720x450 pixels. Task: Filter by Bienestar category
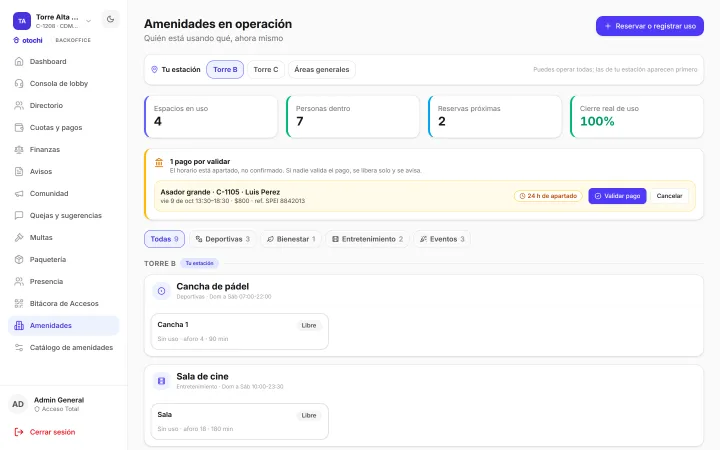[291, 239]
